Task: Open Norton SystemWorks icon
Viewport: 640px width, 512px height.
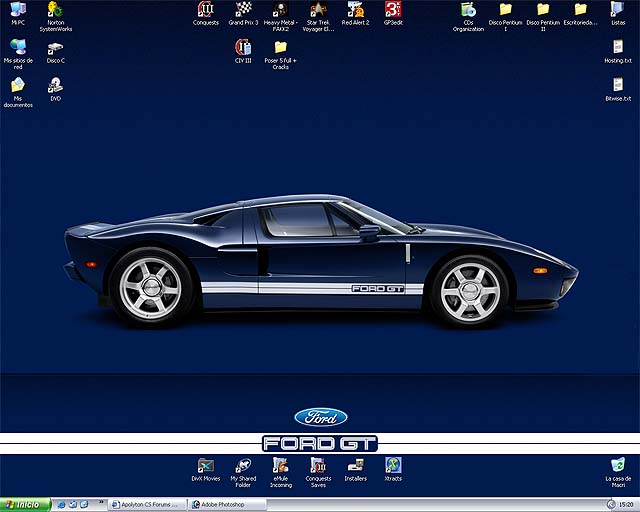Action: tap(55, 10)
